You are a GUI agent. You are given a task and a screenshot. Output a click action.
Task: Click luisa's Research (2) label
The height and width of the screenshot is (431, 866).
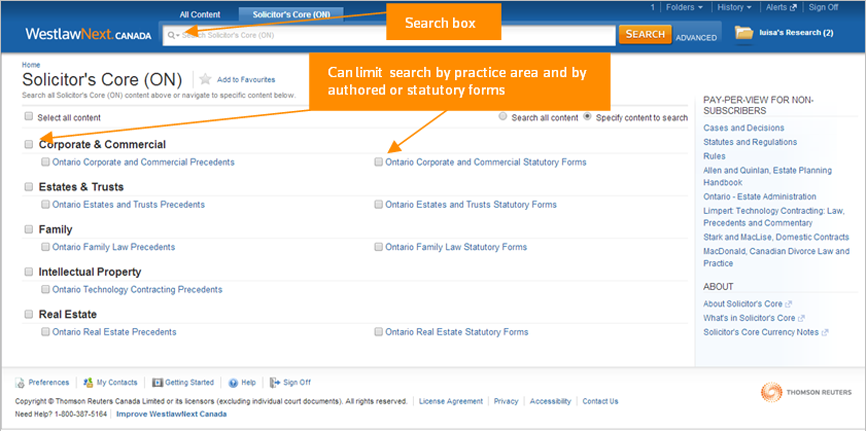796,33
